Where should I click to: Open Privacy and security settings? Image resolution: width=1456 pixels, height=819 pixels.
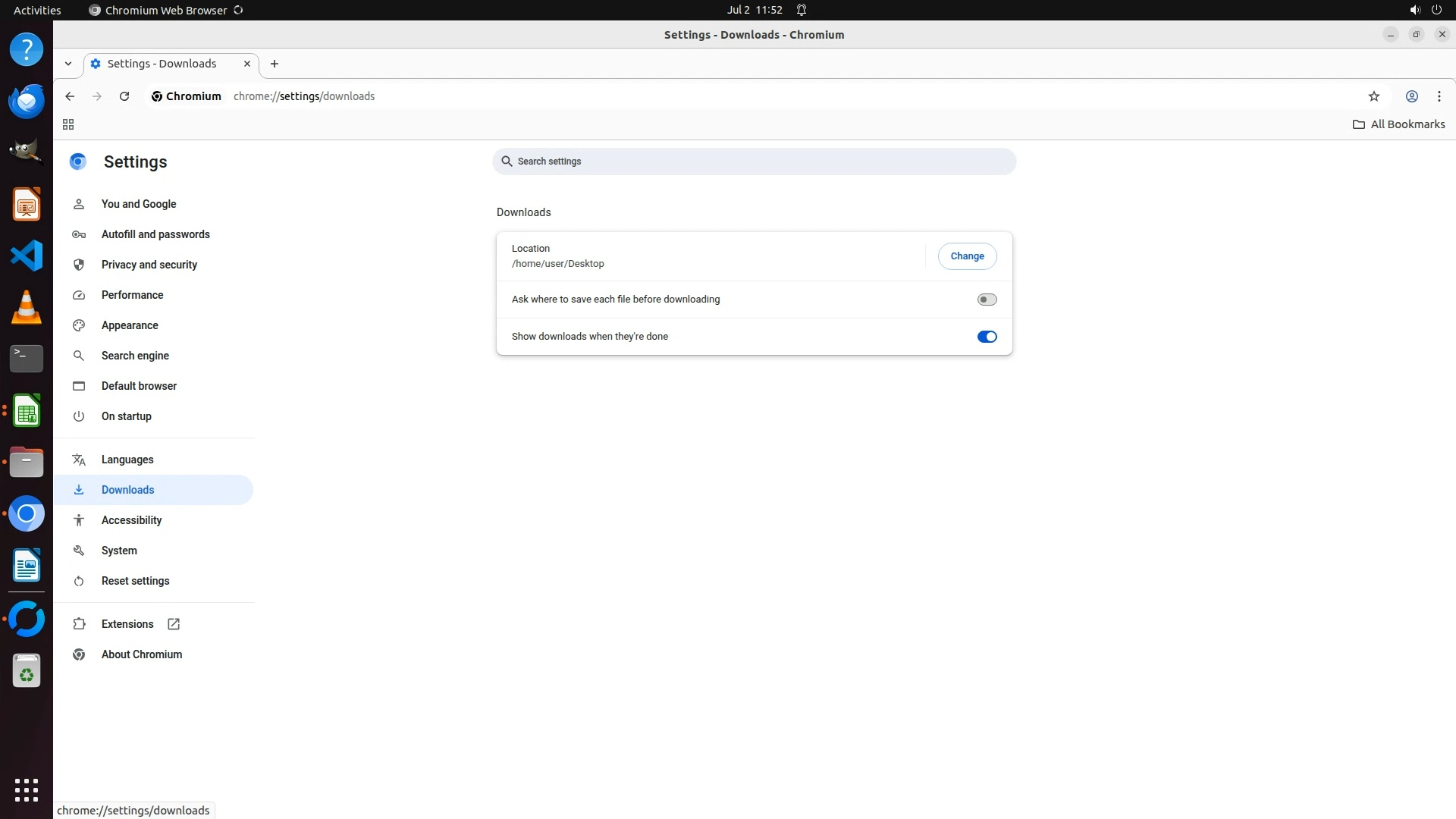(149, 265)
